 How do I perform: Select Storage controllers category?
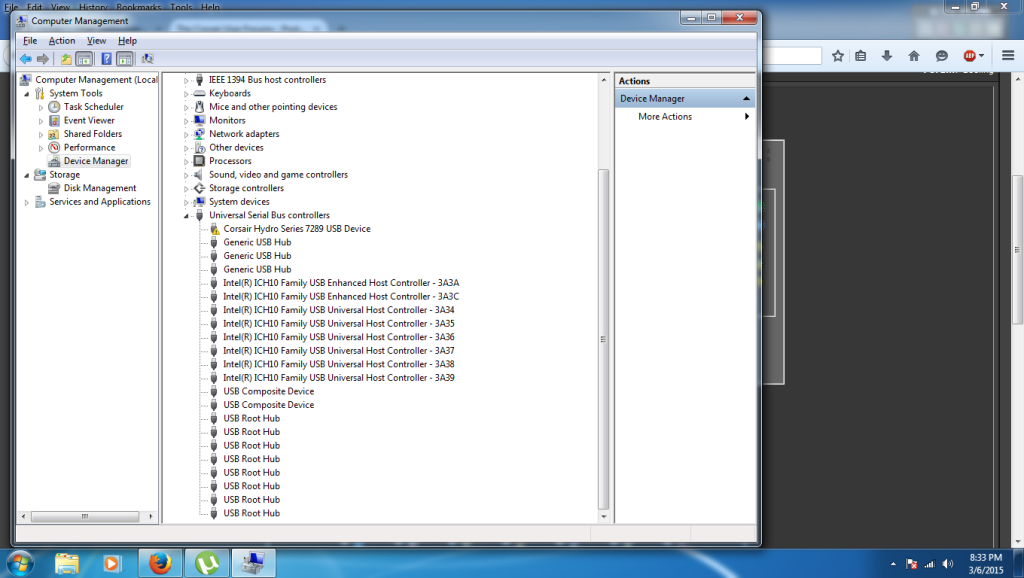click(x=246, y=188)
